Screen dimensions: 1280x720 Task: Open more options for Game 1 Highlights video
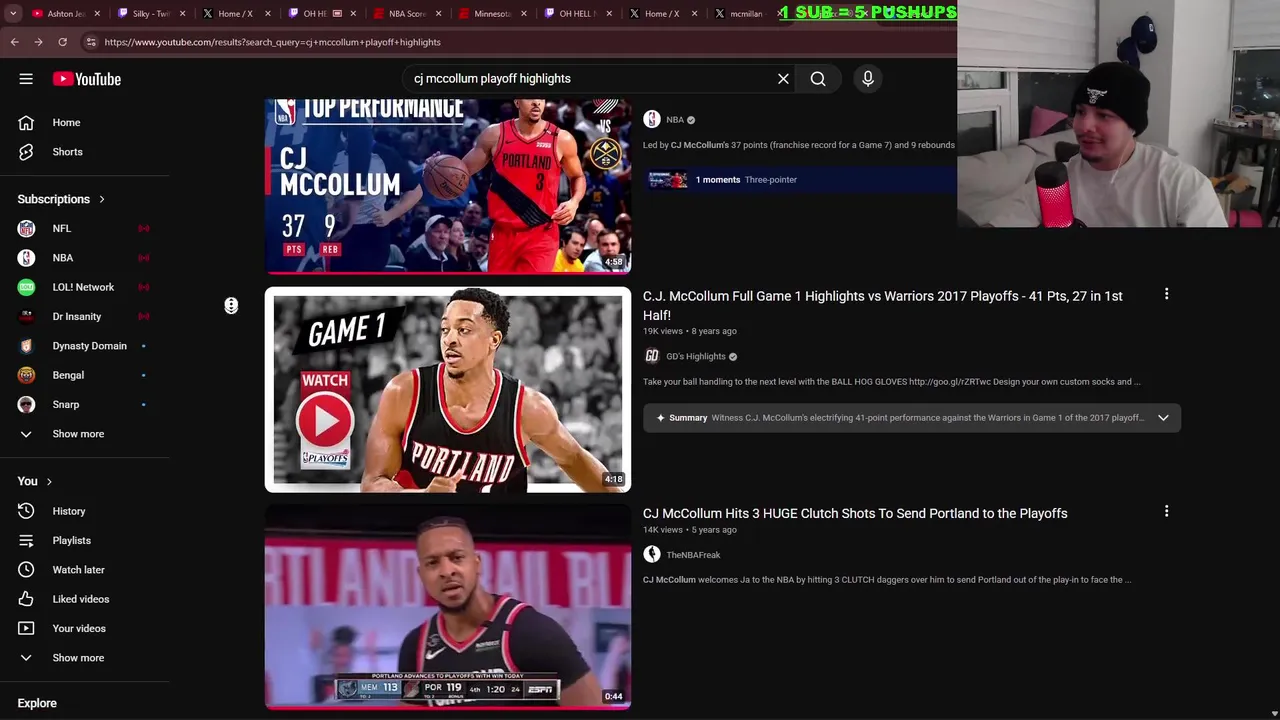pyautogui.click(x=1166, y=294)
